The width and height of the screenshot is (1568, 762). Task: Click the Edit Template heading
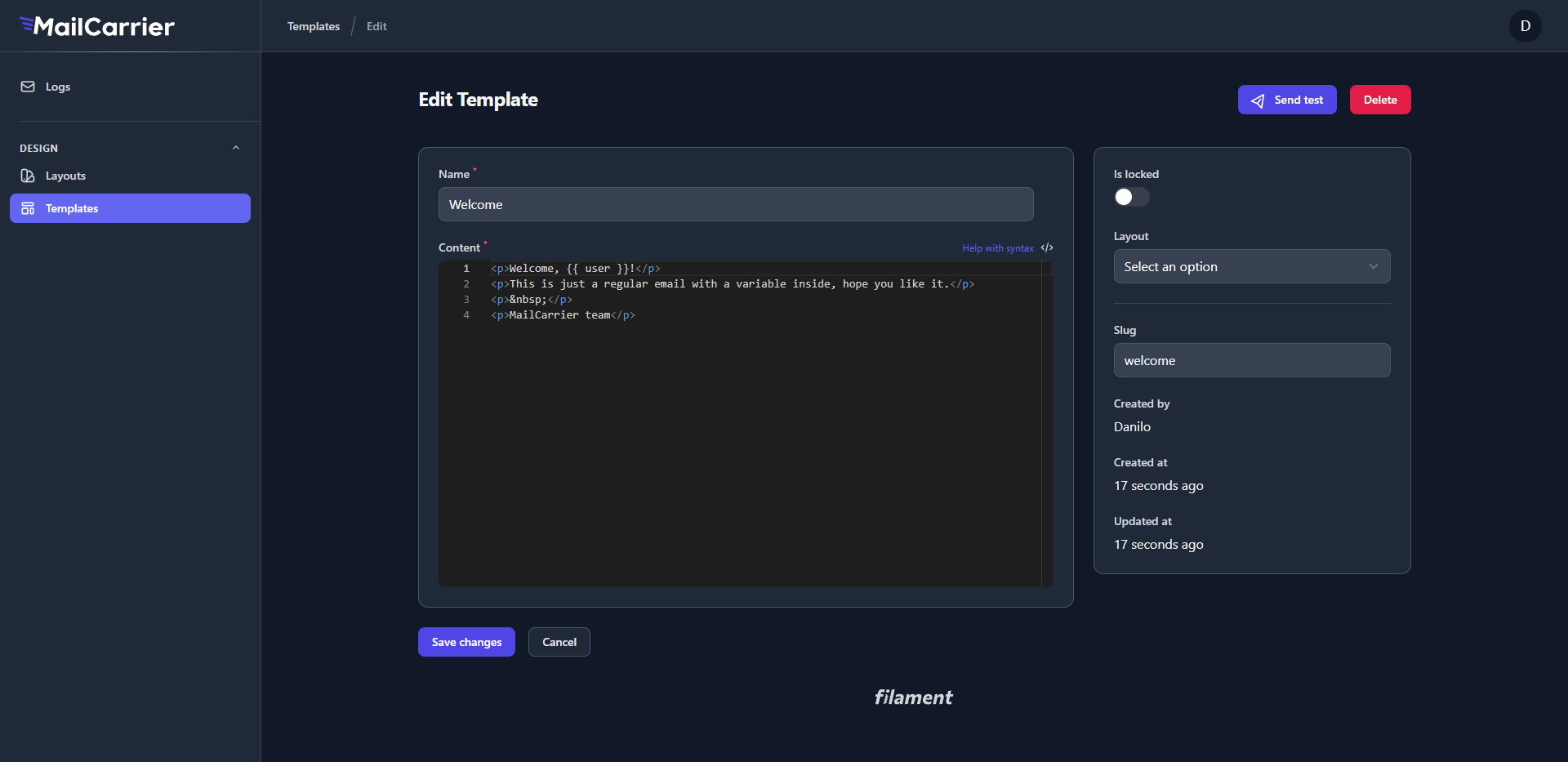tap(478, 100)
